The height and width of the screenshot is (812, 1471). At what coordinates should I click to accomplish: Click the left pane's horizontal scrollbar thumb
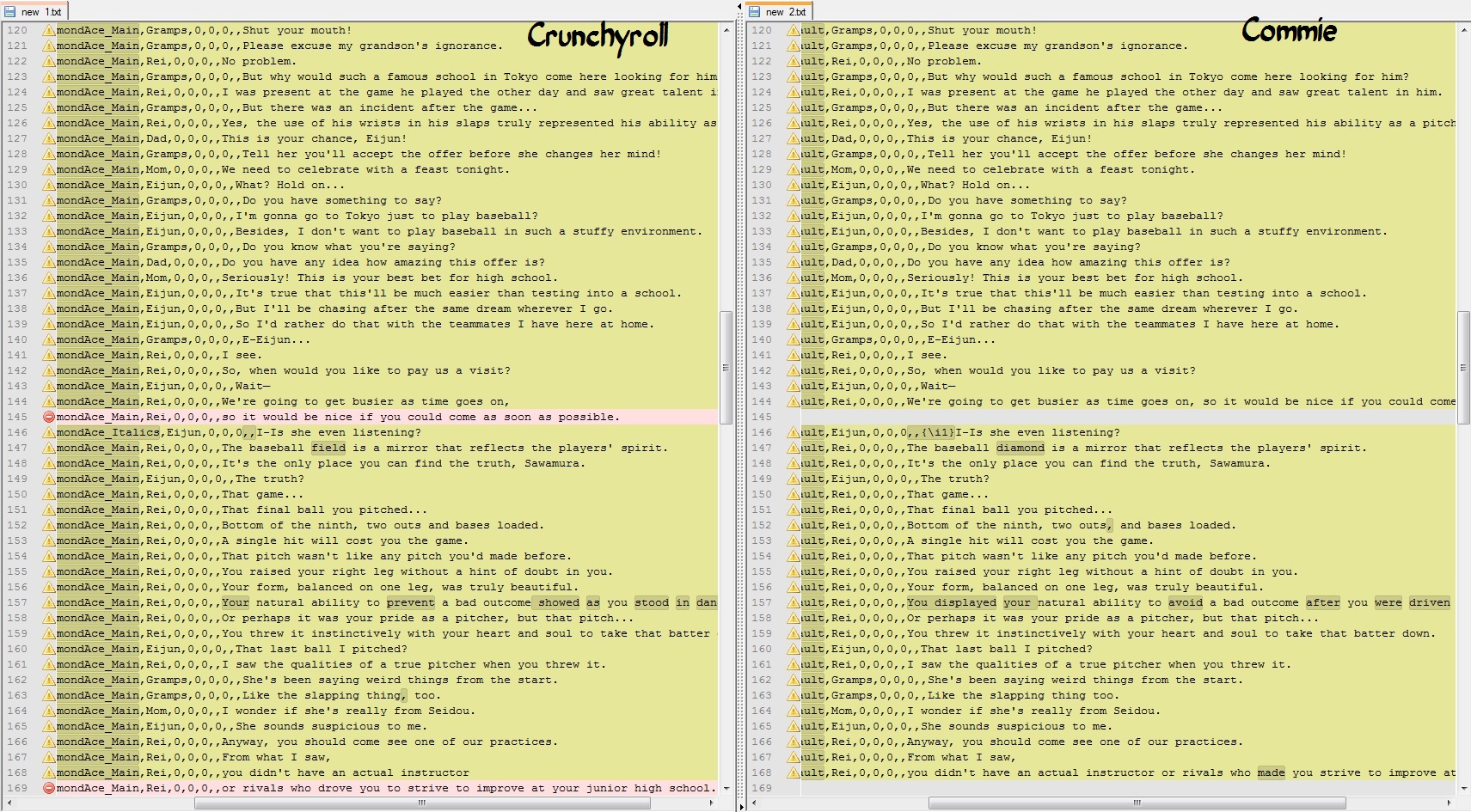(421, 803)
